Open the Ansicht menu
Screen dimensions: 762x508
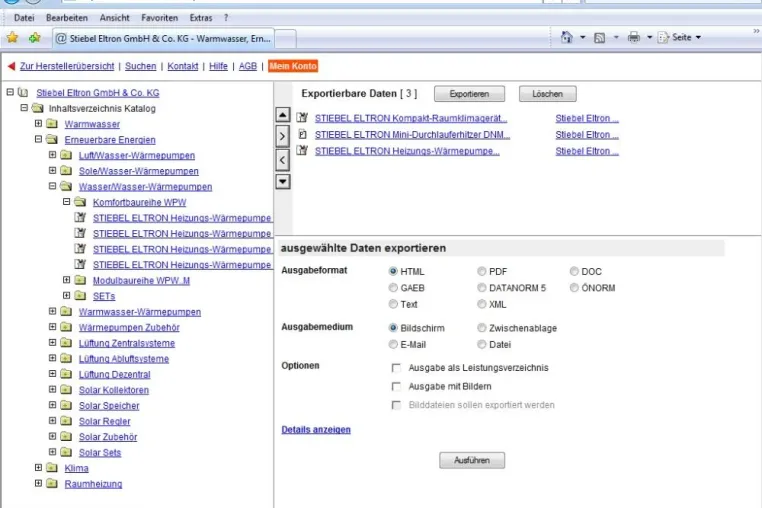(115, 18)
